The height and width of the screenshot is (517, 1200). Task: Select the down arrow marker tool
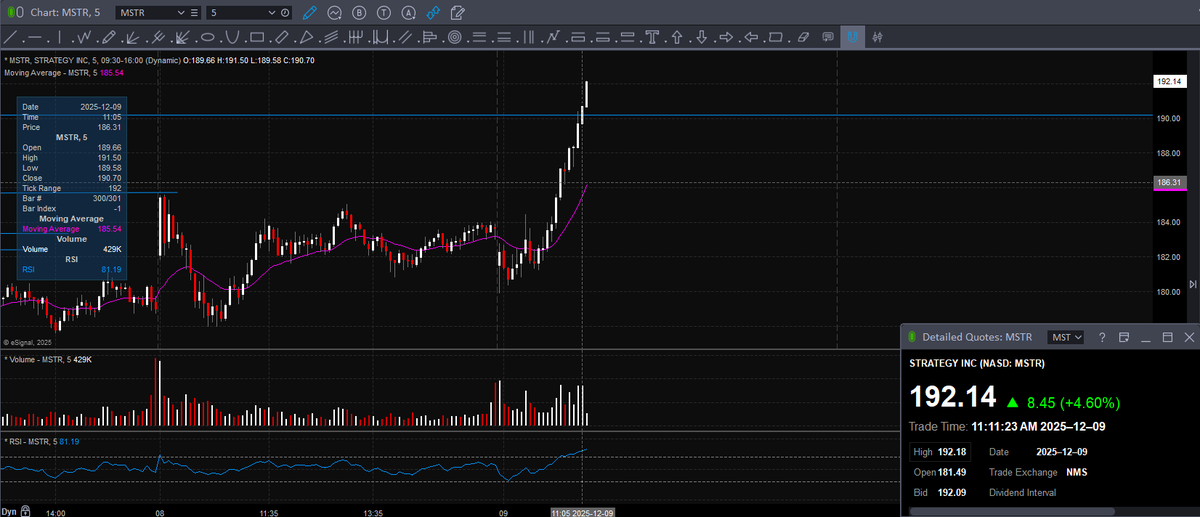tap(701, 37)
